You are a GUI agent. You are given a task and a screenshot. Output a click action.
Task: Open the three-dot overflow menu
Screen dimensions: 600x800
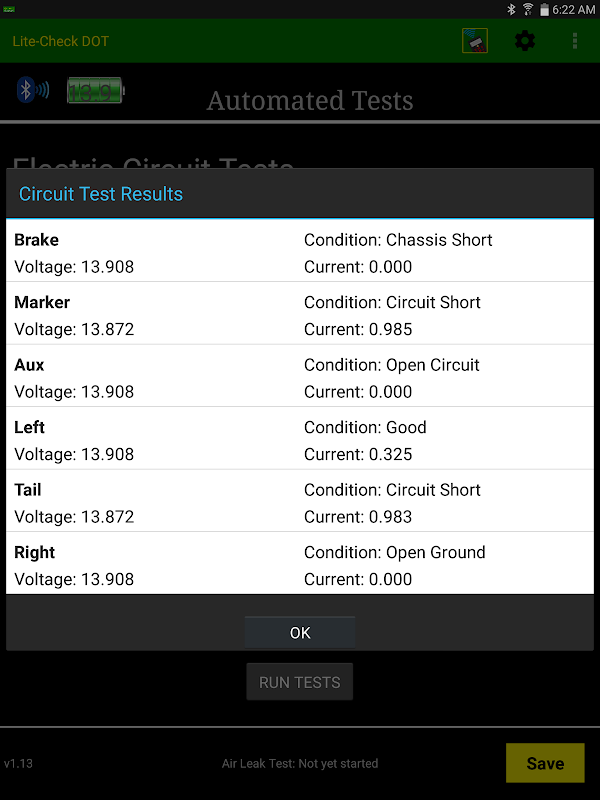coord(575,41)
